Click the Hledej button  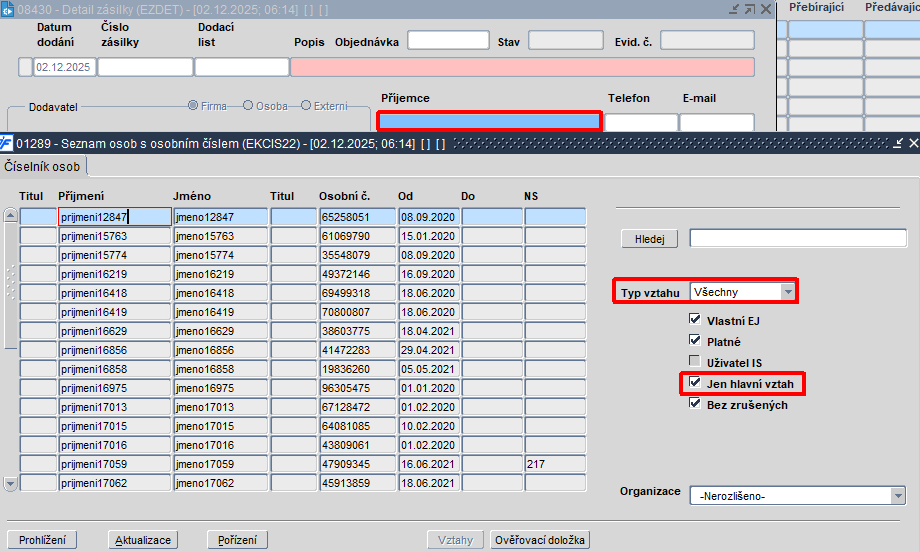[650, 239]
